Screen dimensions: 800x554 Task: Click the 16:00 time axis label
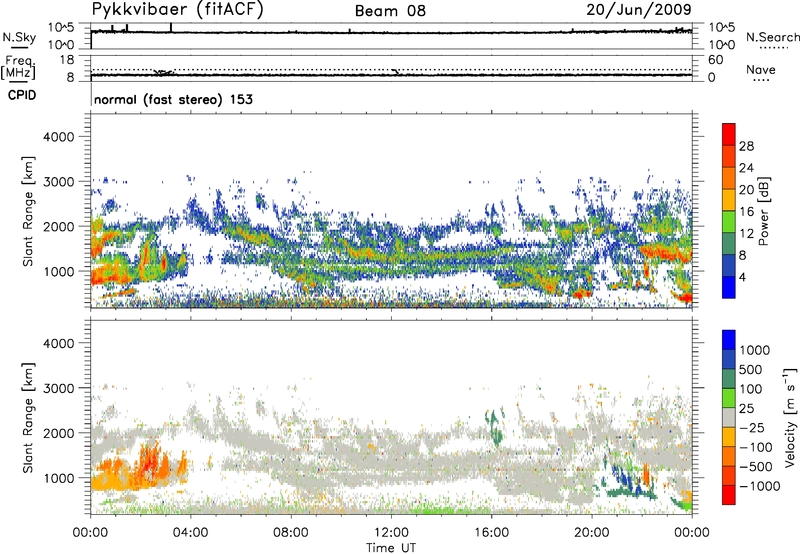pos(491,533)
